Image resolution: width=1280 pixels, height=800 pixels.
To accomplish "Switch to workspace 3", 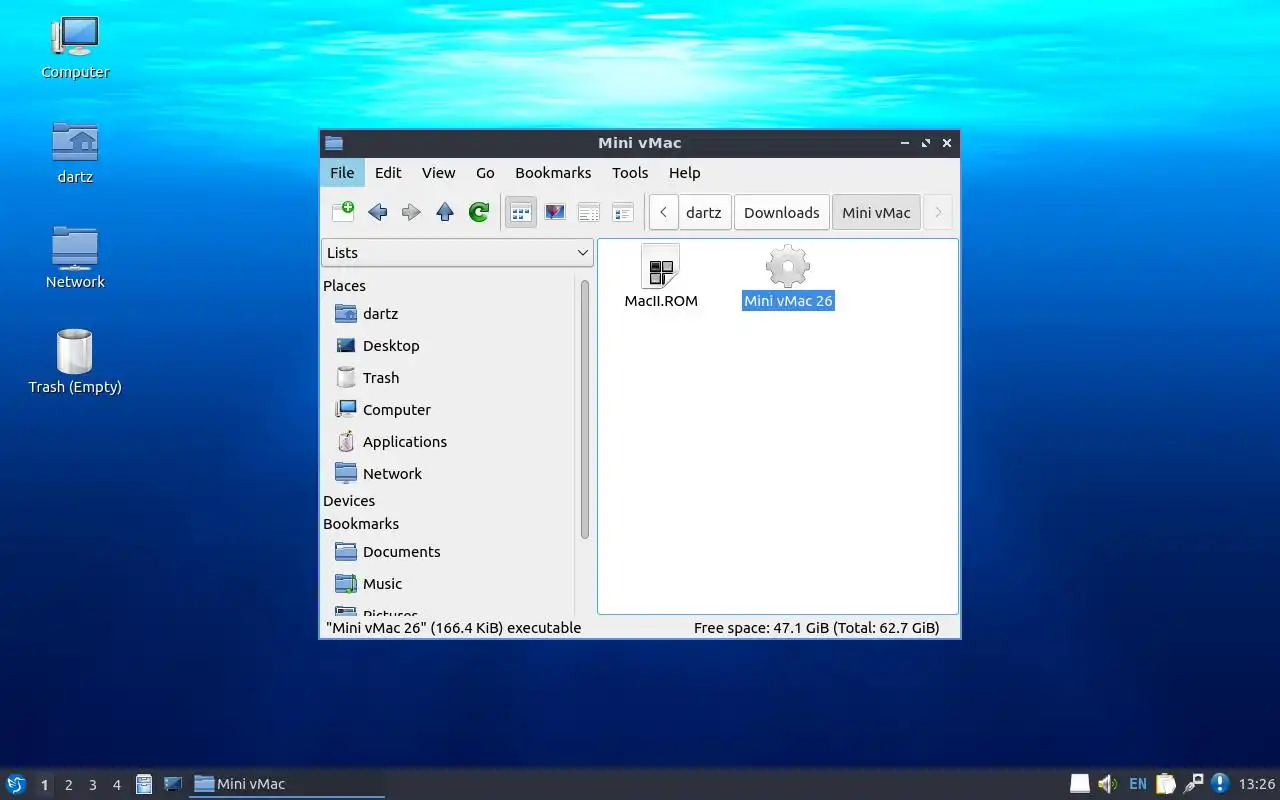I will coord(92,785).
